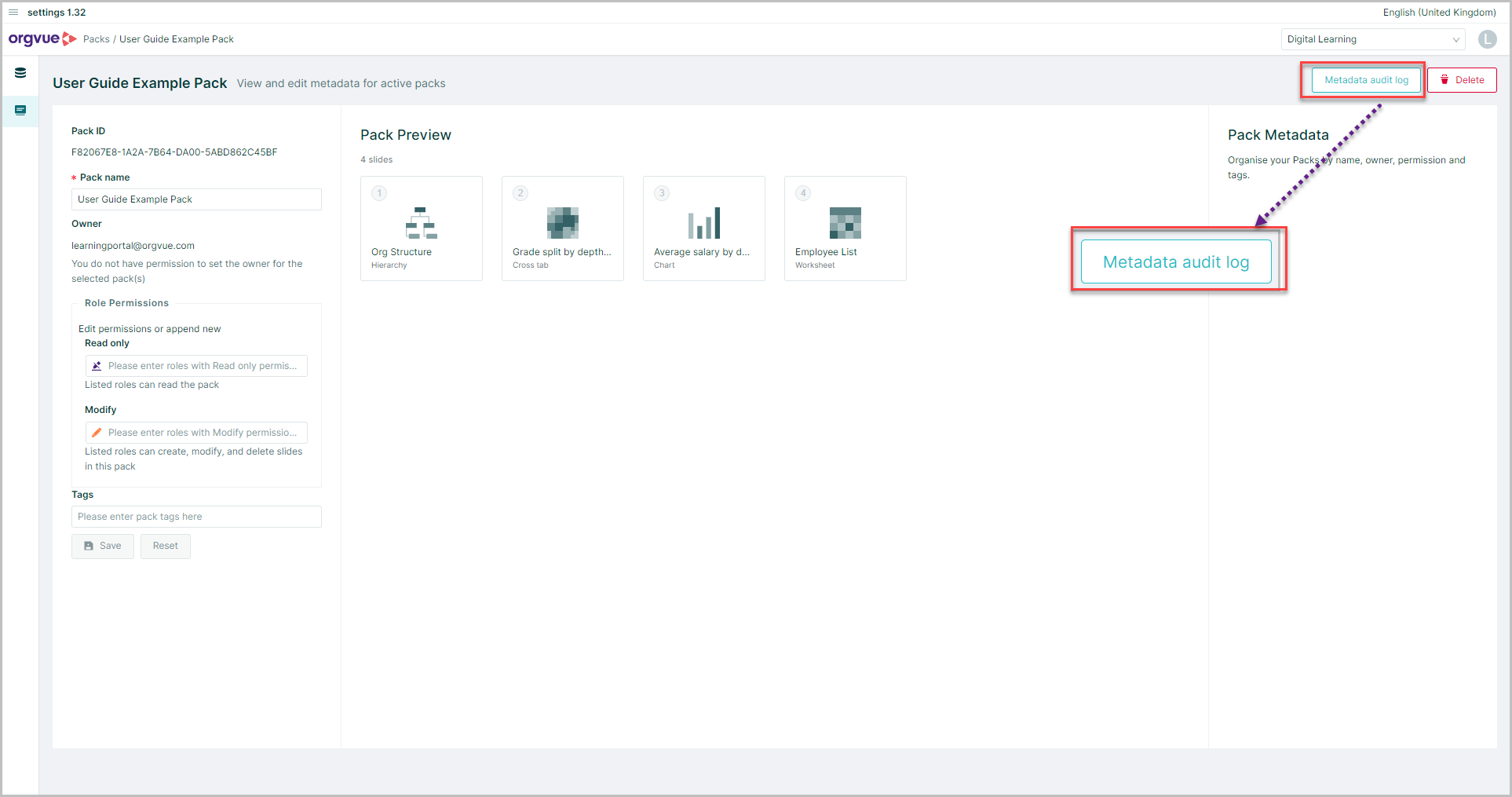Select the Packs icon in the sidebar
The image size is (1512, 797).
(20, 111)
